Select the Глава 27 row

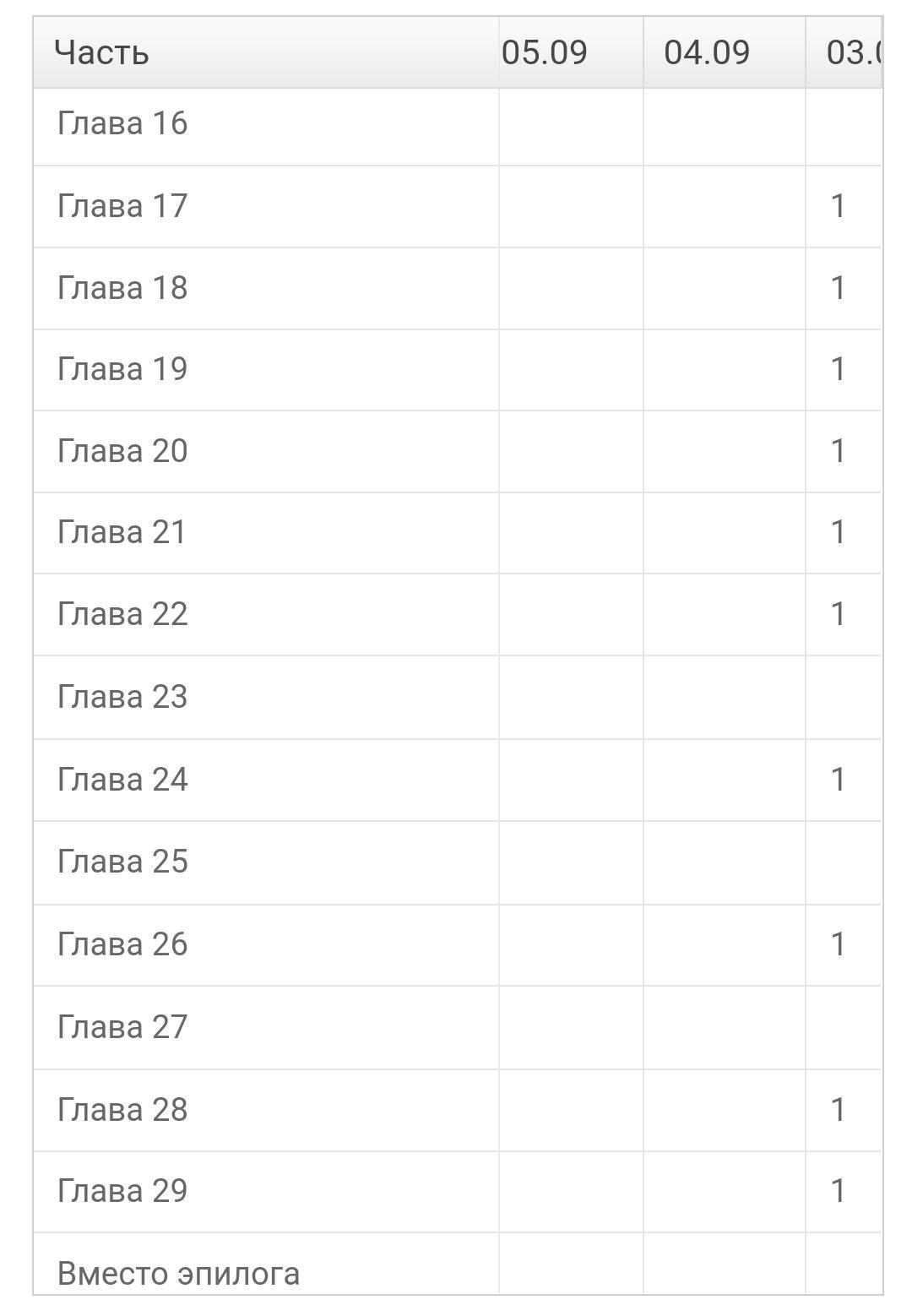(x=122, y=1027)
